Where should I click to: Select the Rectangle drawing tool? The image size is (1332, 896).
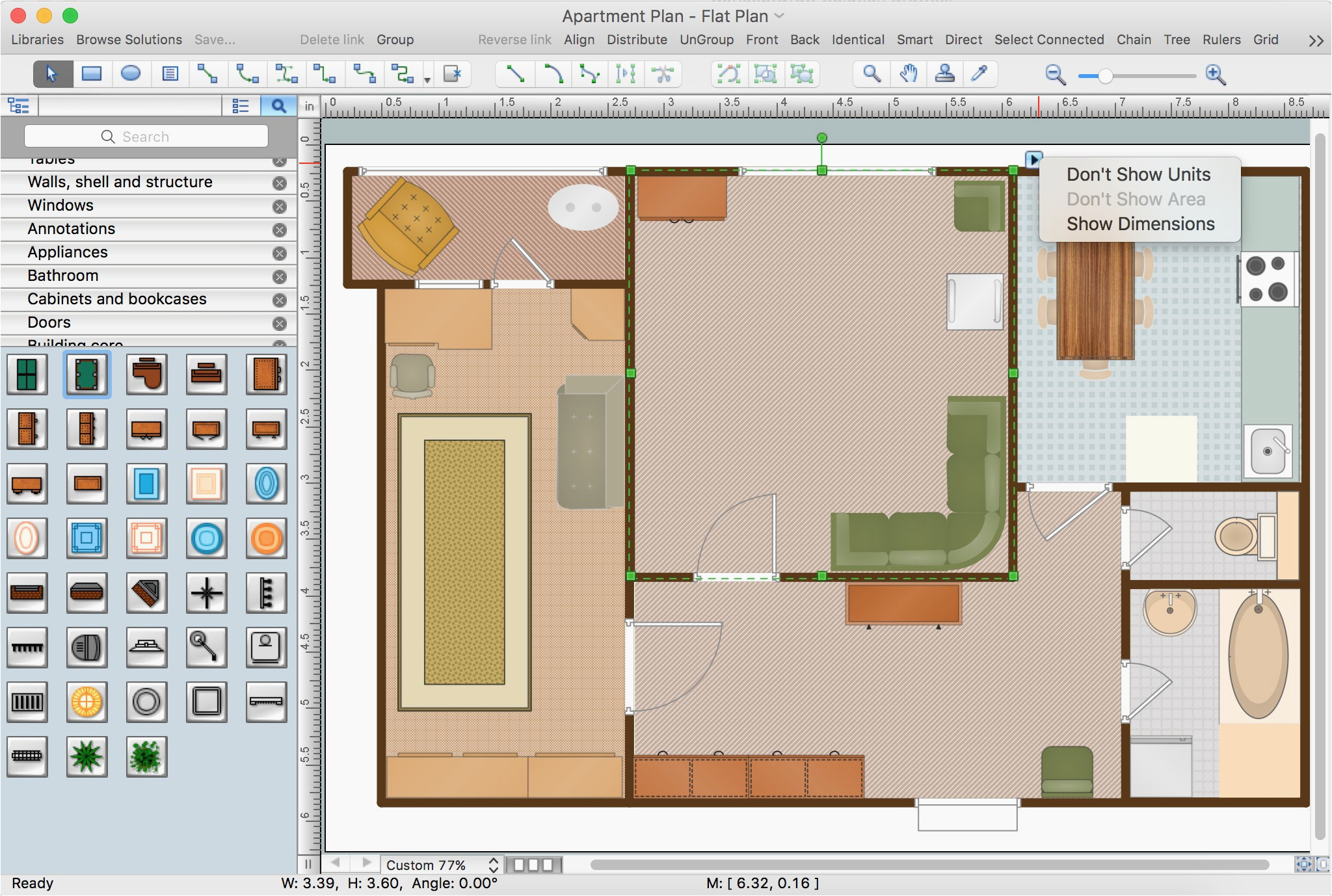(x=91, y=74)
